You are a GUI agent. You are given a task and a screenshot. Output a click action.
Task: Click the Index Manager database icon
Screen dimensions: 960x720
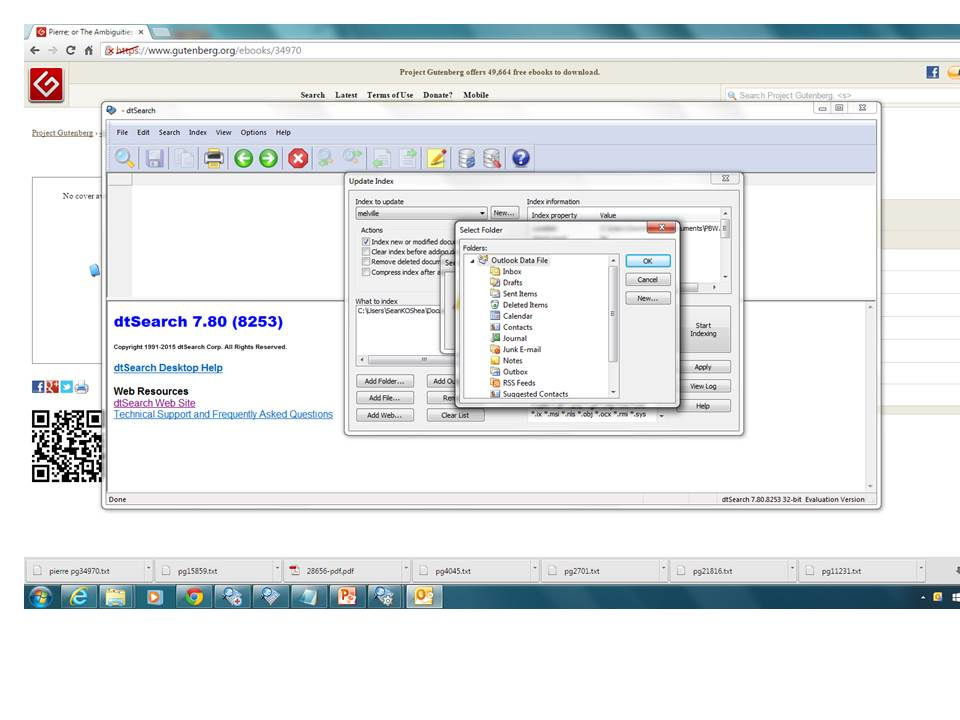click(x=492, y=159)
